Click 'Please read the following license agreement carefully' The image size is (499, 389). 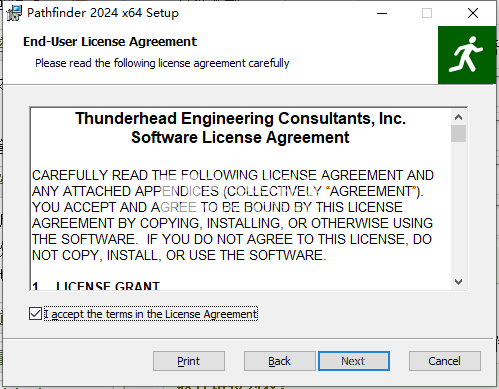point(162,63)
